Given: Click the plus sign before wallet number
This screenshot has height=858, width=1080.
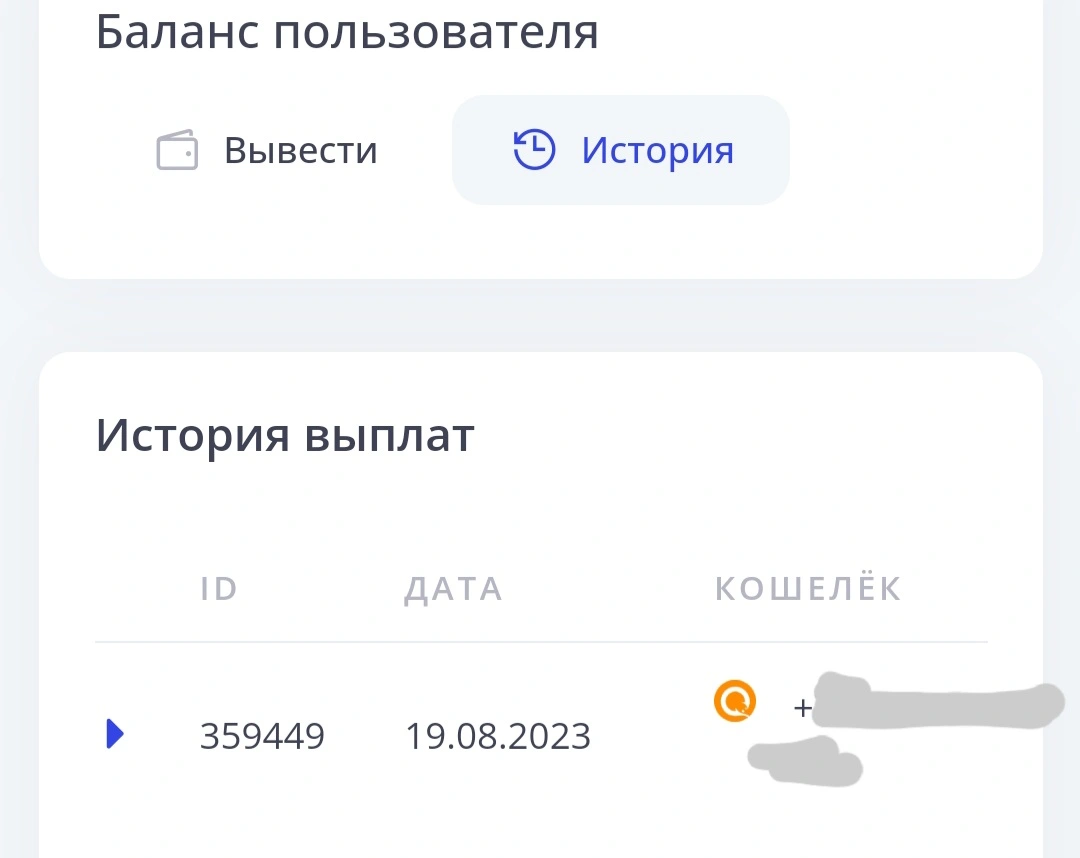Looking at the screenshot, I should coord(802,708).
